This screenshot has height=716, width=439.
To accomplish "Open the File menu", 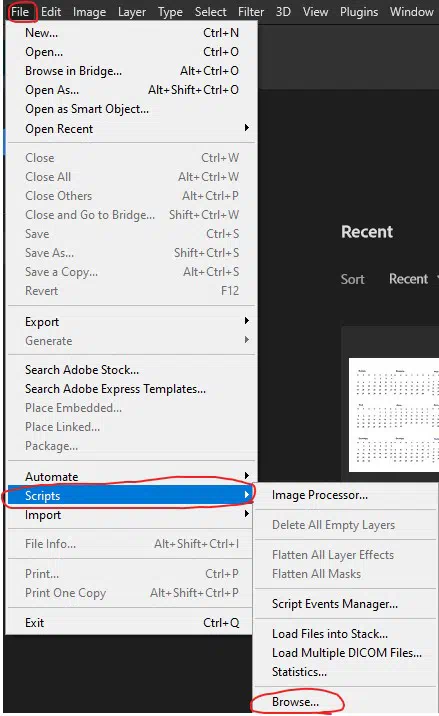I will [x=20, y=11].
